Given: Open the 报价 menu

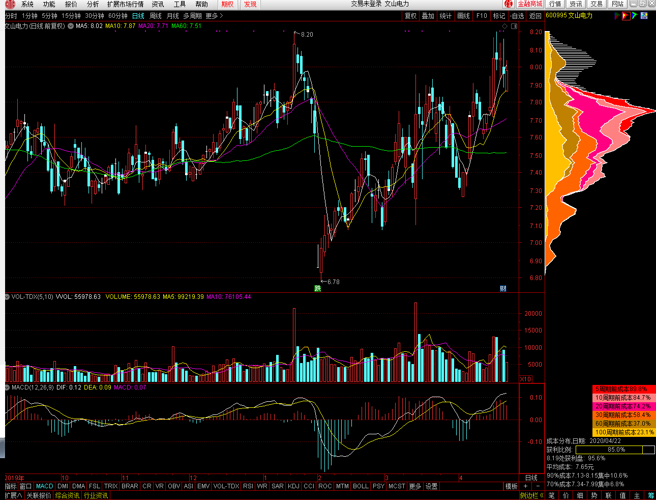Looking at the screenshot, I should pos(71,4).
